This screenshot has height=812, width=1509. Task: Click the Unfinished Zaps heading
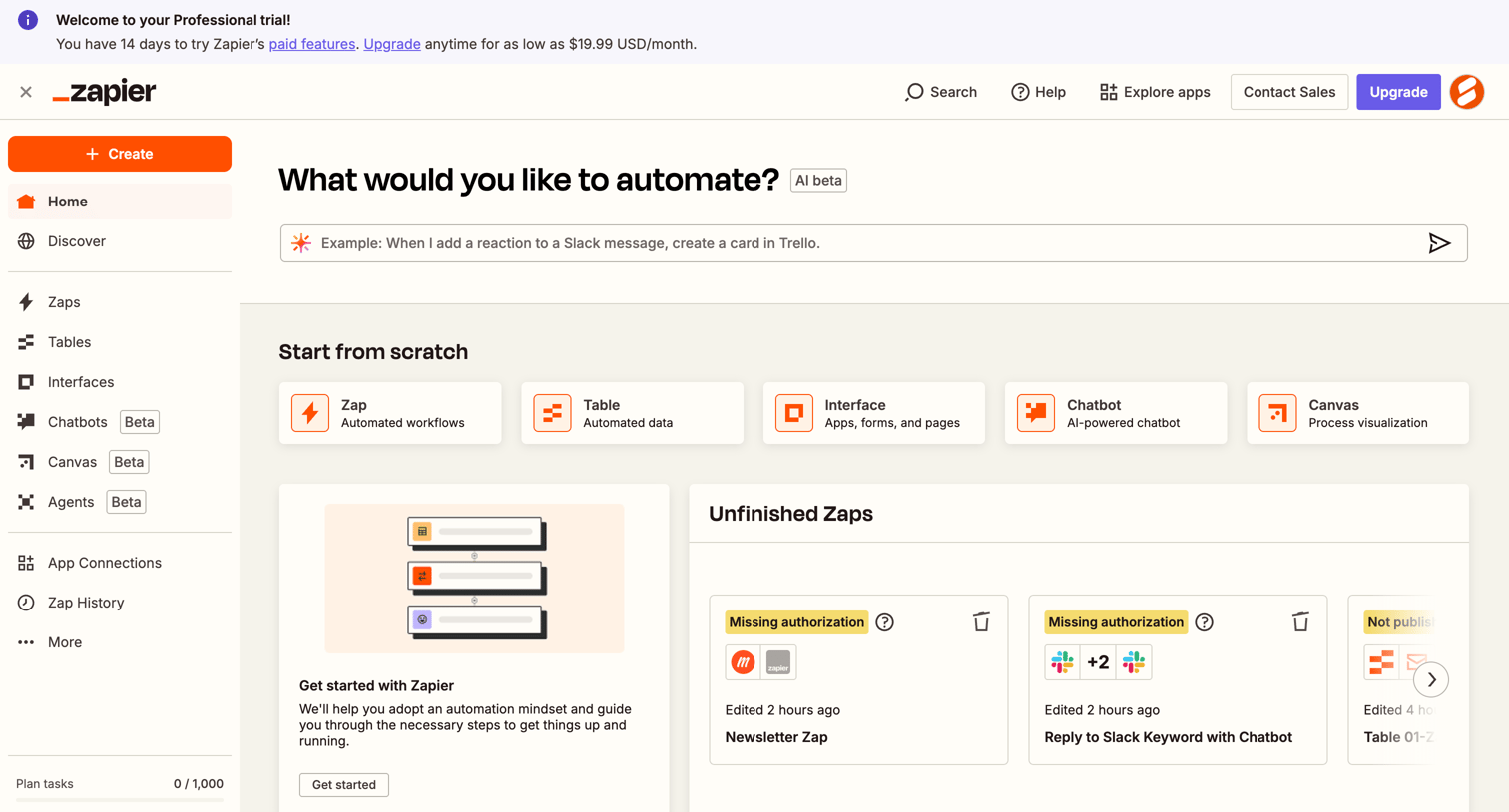click(790, 514)
